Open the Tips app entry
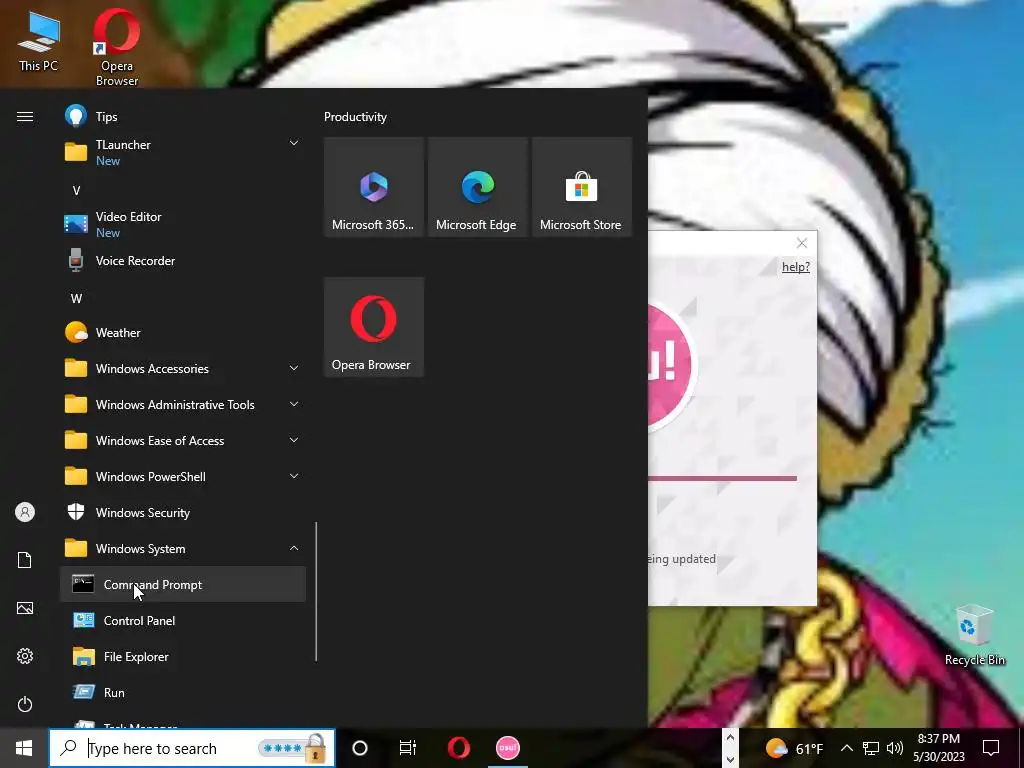The width and height of the screenshot is (1024, 768). pyautogui.click(x=183, y=117)
